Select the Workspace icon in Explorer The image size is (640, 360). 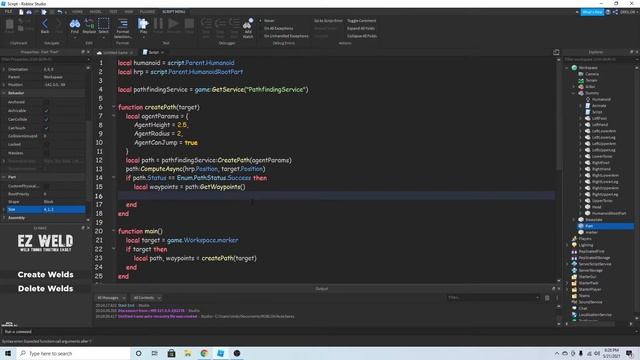coord(574,68)
